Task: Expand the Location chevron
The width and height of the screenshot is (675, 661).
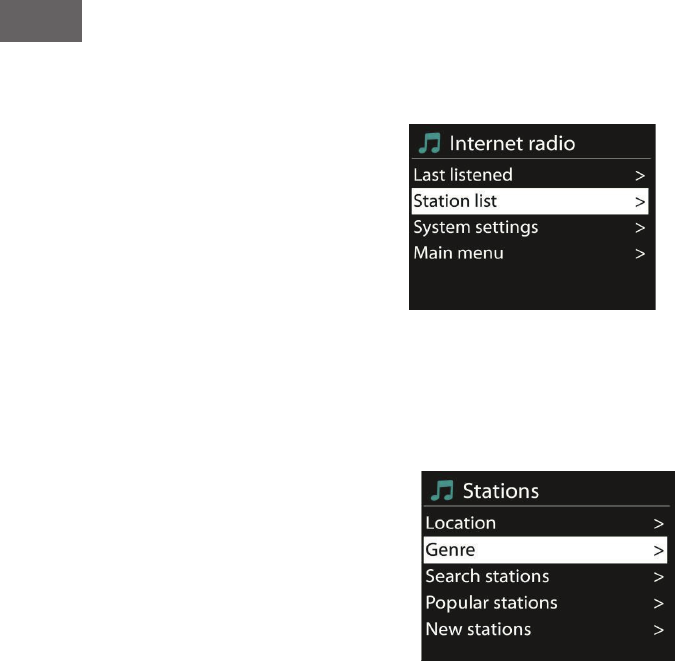Action: coord(659,523)
